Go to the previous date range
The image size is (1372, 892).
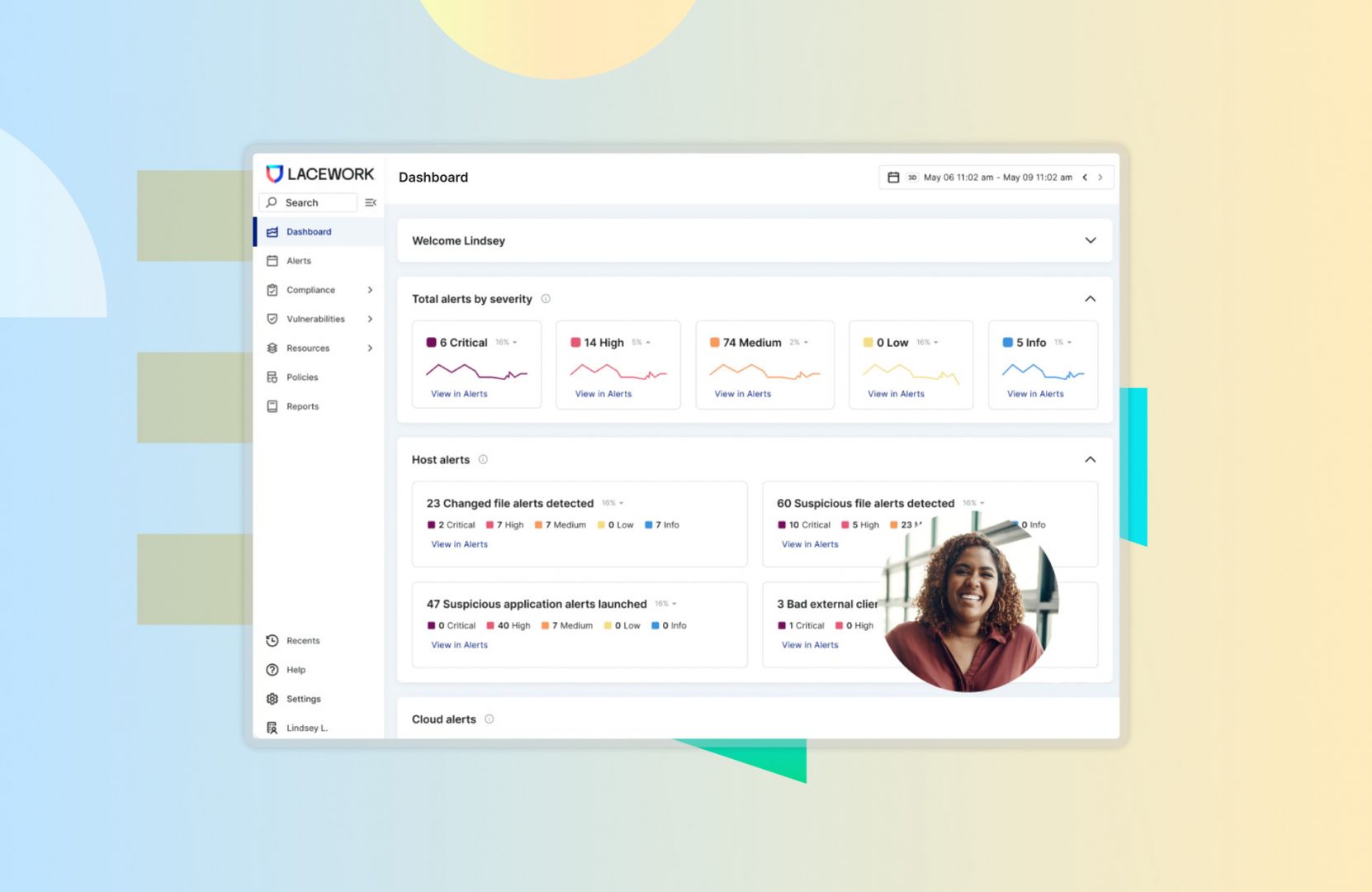click(x=1085, y=178)
